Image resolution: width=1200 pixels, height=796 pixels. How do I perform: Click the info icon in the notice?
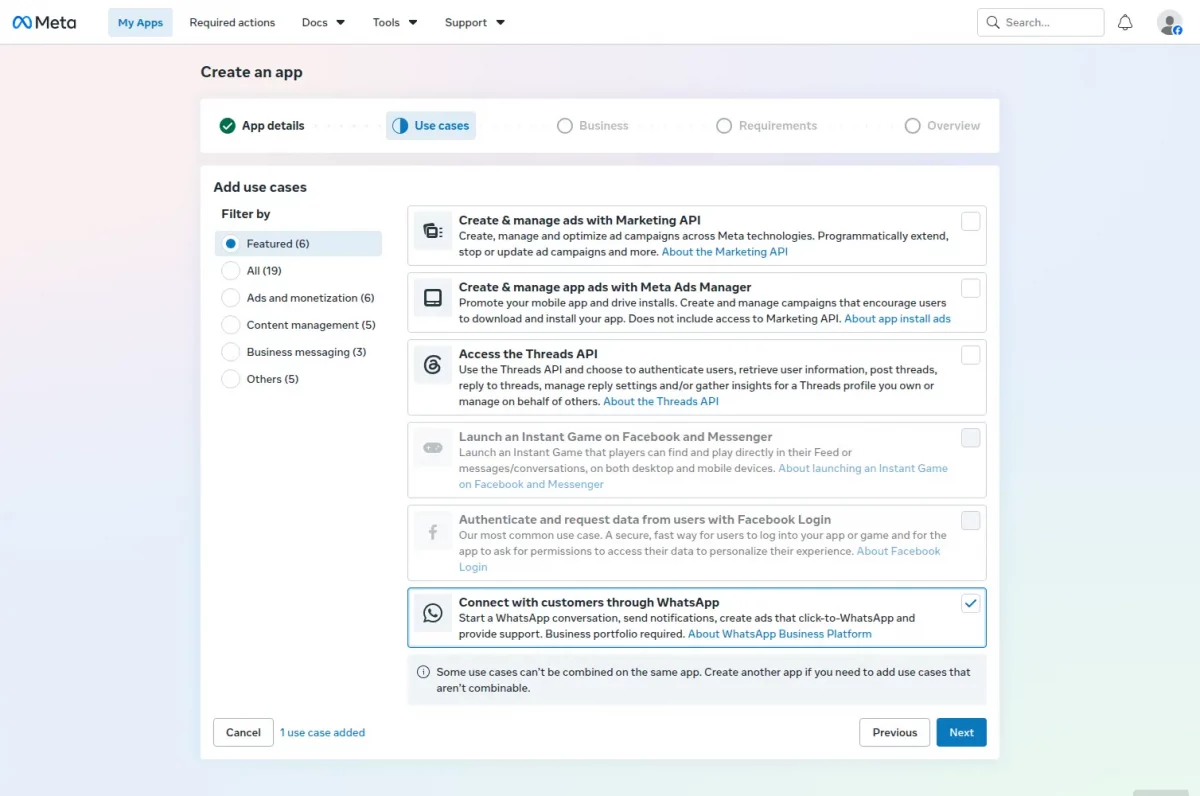tap(423, 672)
